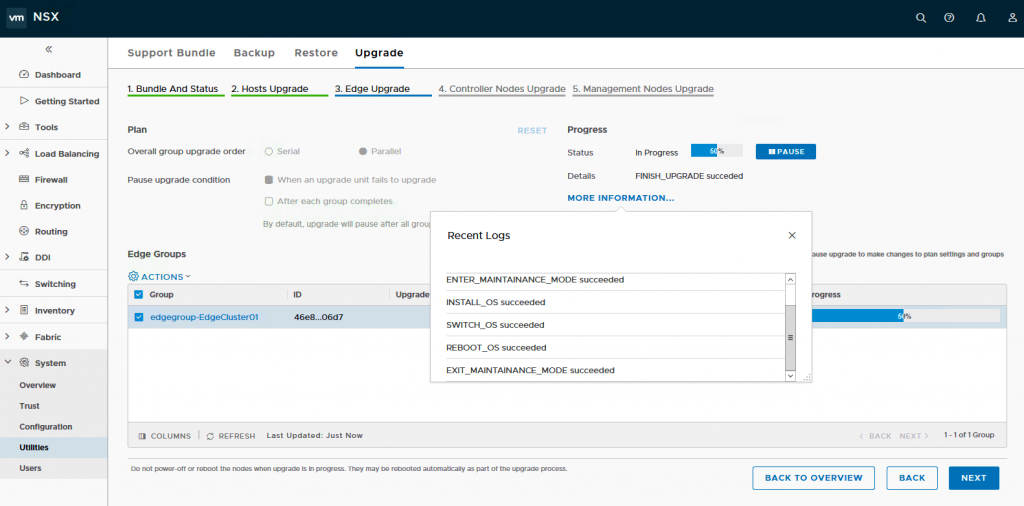The width and height of the screenshot is (1024, 506).
Task: Expand the Load Balancing section chevron
Action: click(x=7, y=153)
